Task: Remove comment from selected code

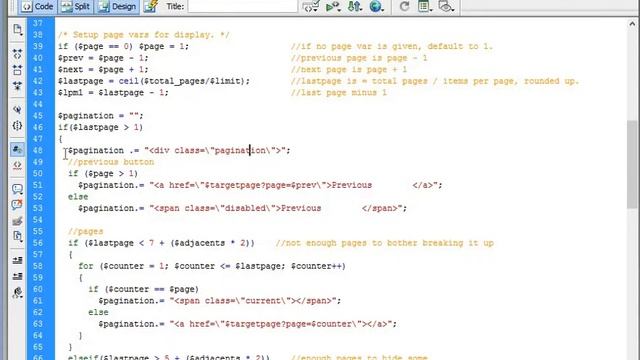Action: pos(17,205)
